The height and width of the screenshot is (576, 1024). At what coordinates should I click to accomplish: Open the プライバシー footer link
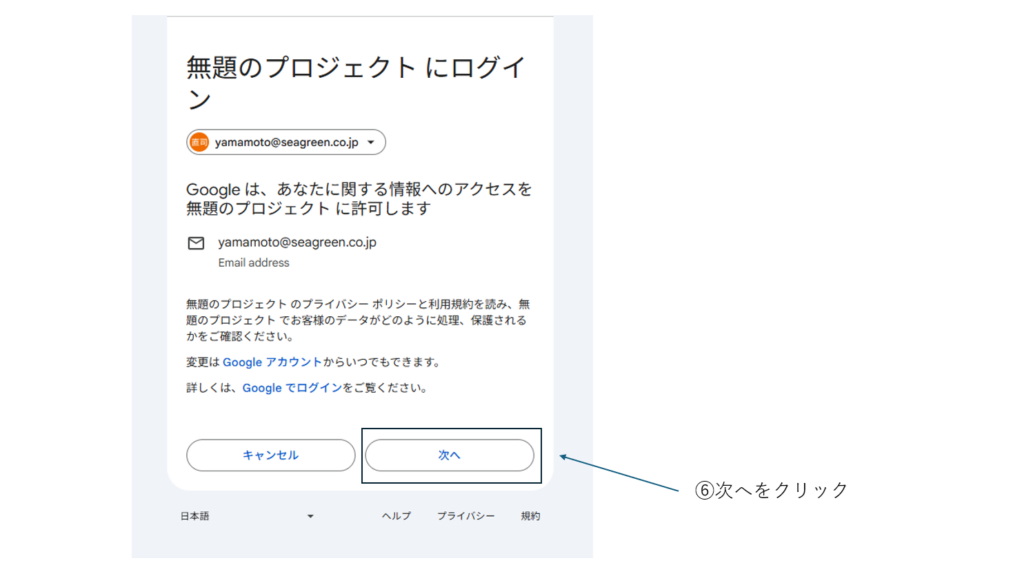(x=465, y=516)
